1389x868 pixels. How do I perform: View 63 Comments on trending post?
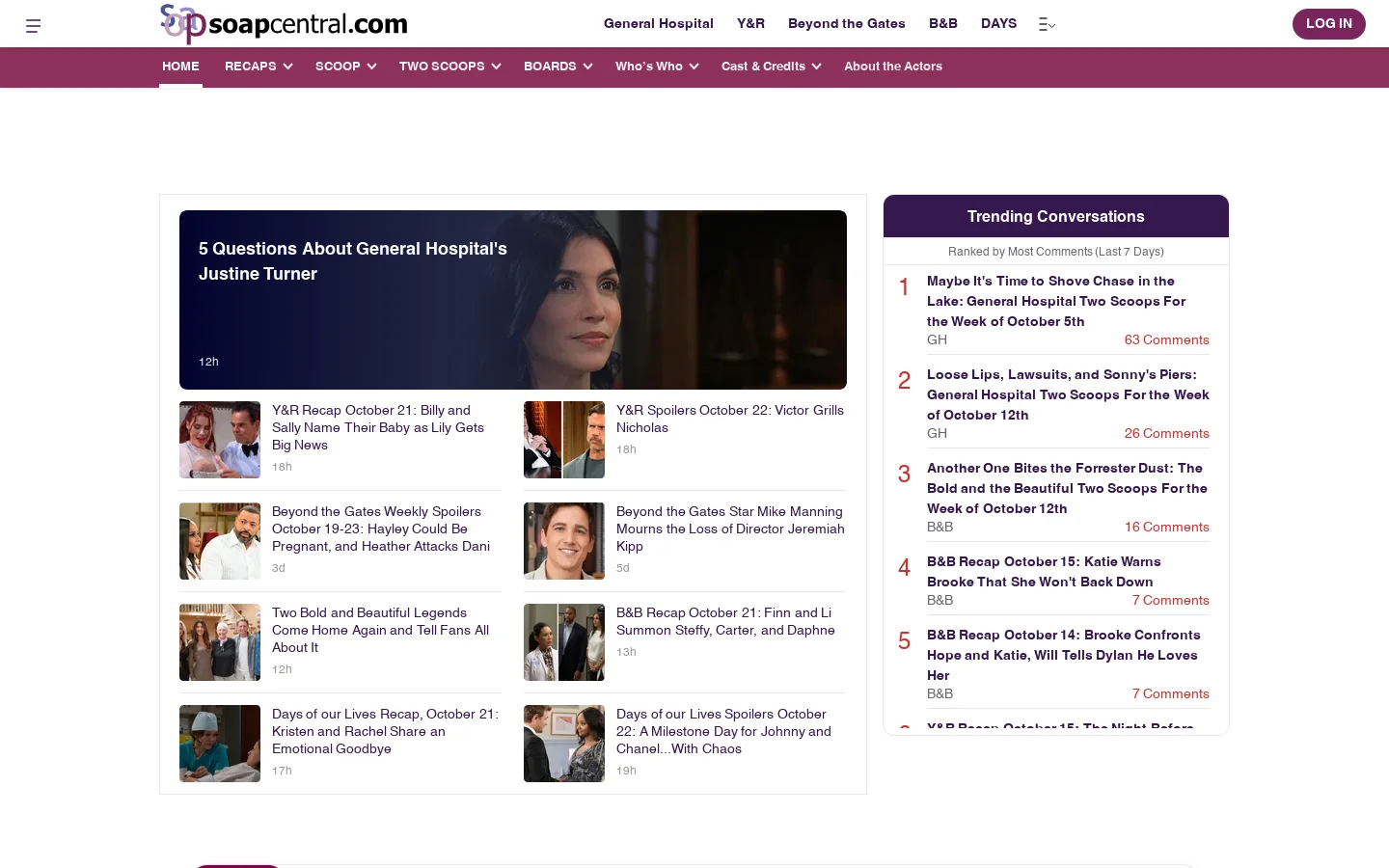[x=1166, y=339]
